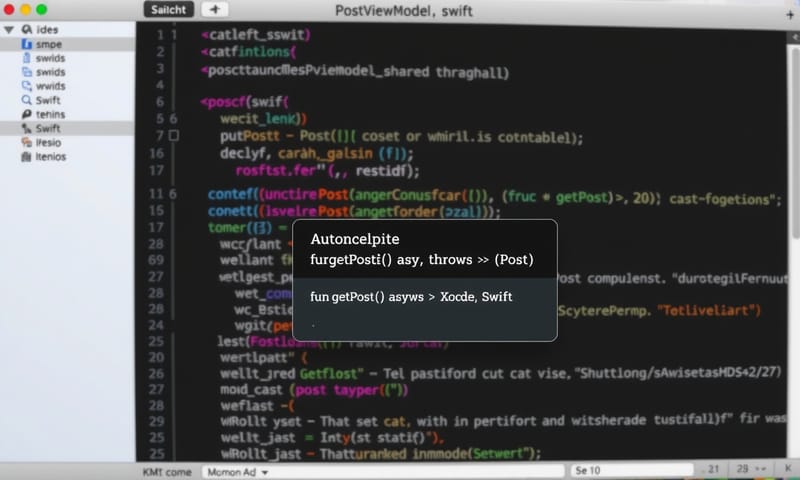Viewport: 800px width, 480px height.
Task: Toggle the breakpoint box on line 7
Action: pyautogui.click(x=174, y=136)
